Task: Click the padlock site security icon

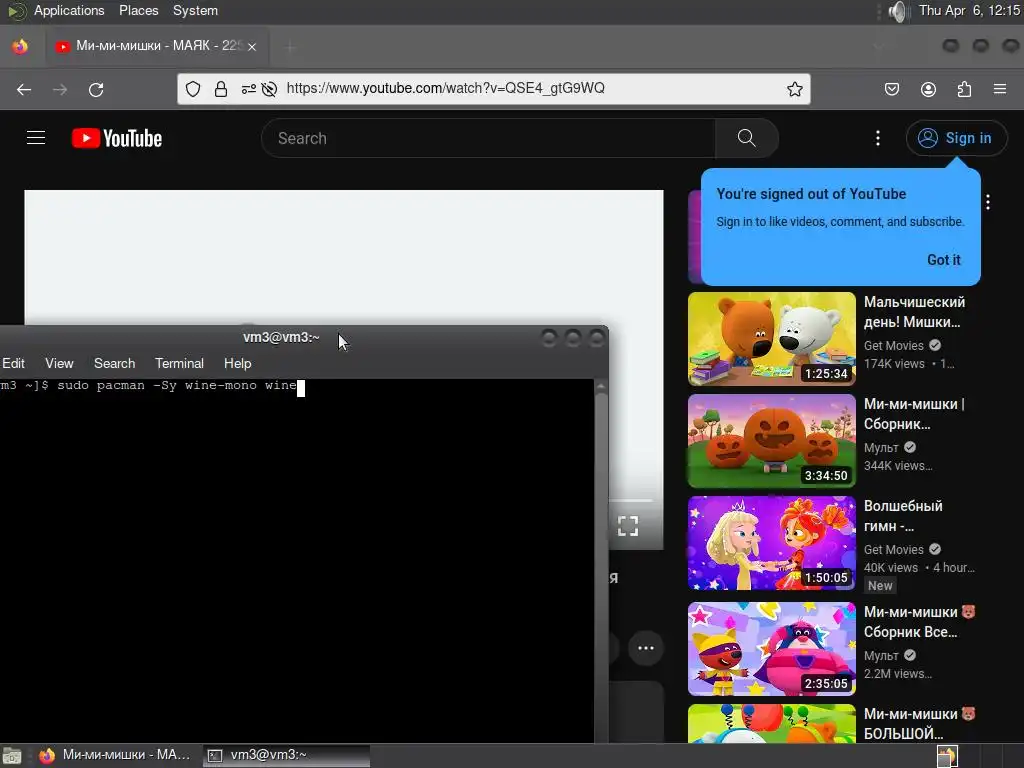Action: tap(221, 89)
